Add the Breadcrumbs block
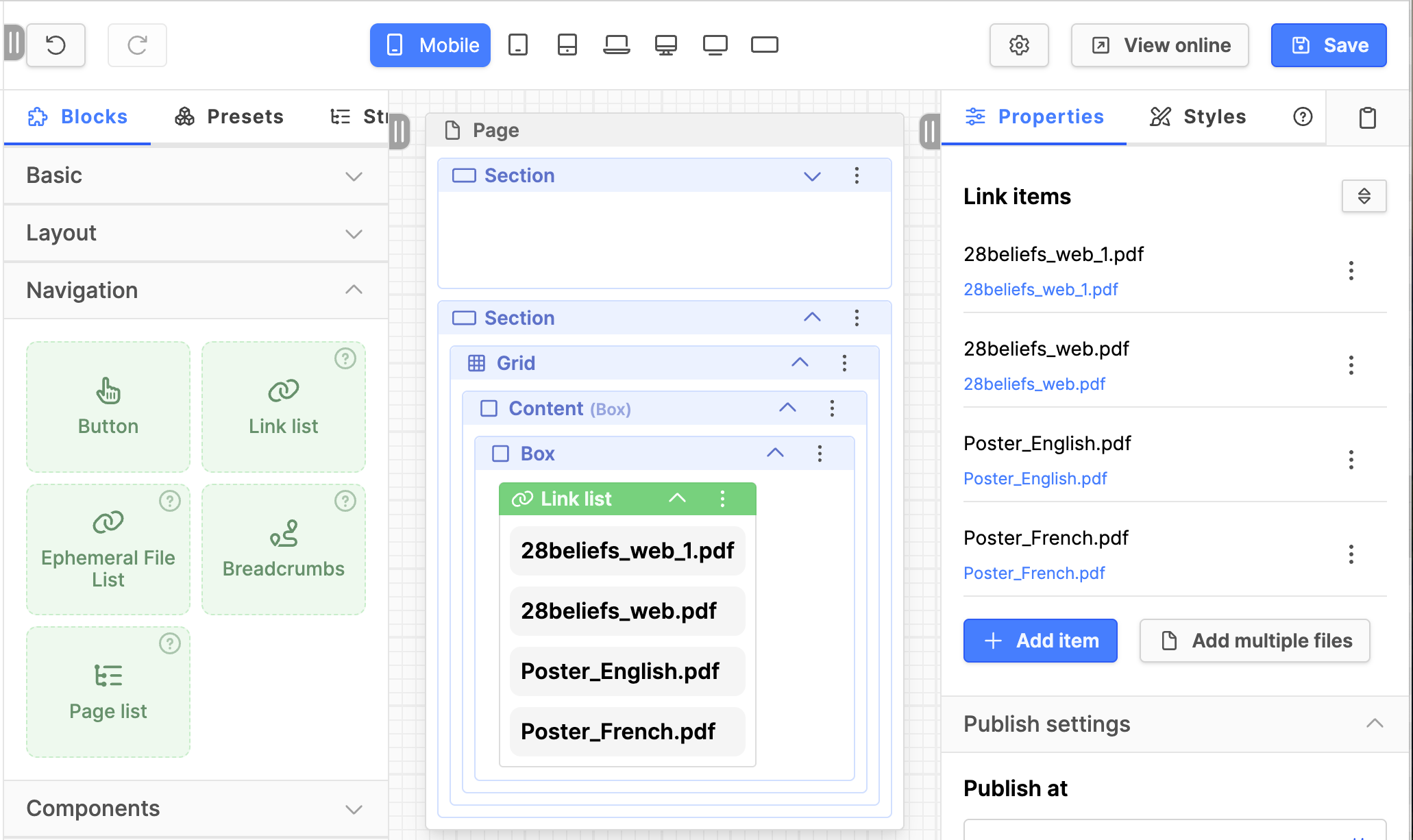Viewport: 1413px width, 840px height. pos(284,549)
